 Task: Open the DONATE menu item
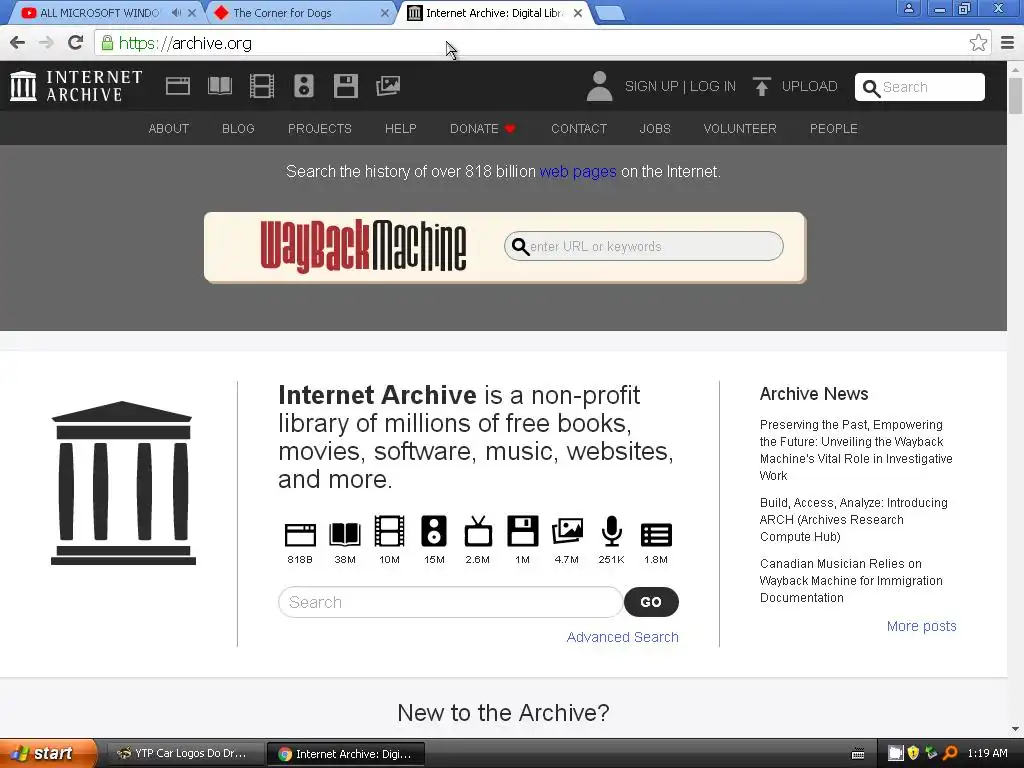pyautogui.click(x=483, y=129)
